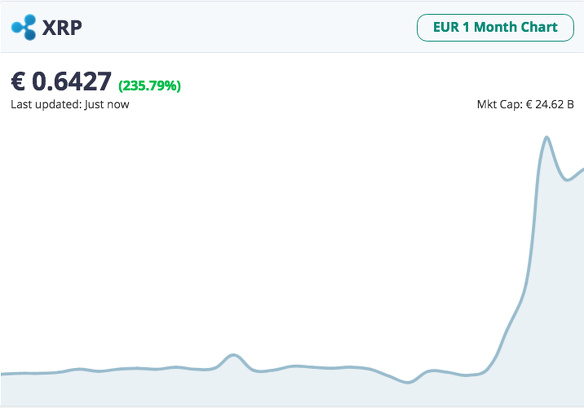Click the 'Mkt Cap: € 24.62 B' label

[x=525, y=104]
